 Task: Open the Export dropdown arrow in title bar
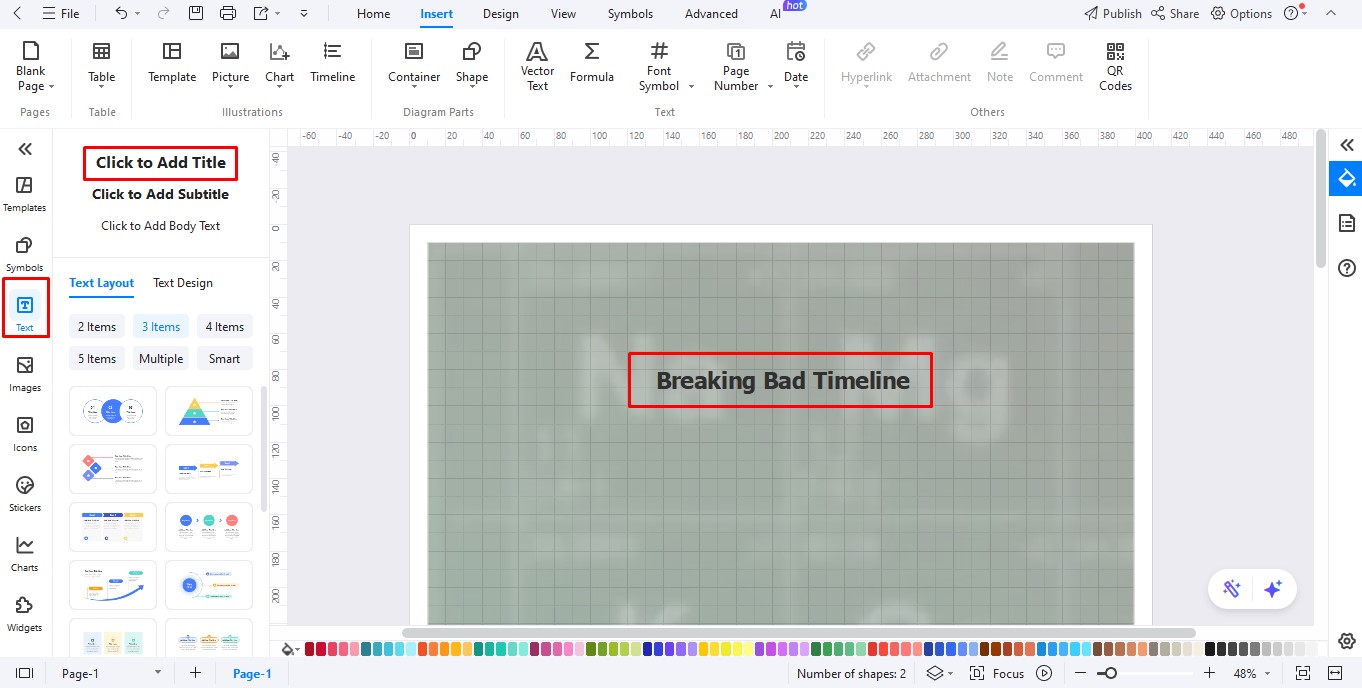click(278, 13)
